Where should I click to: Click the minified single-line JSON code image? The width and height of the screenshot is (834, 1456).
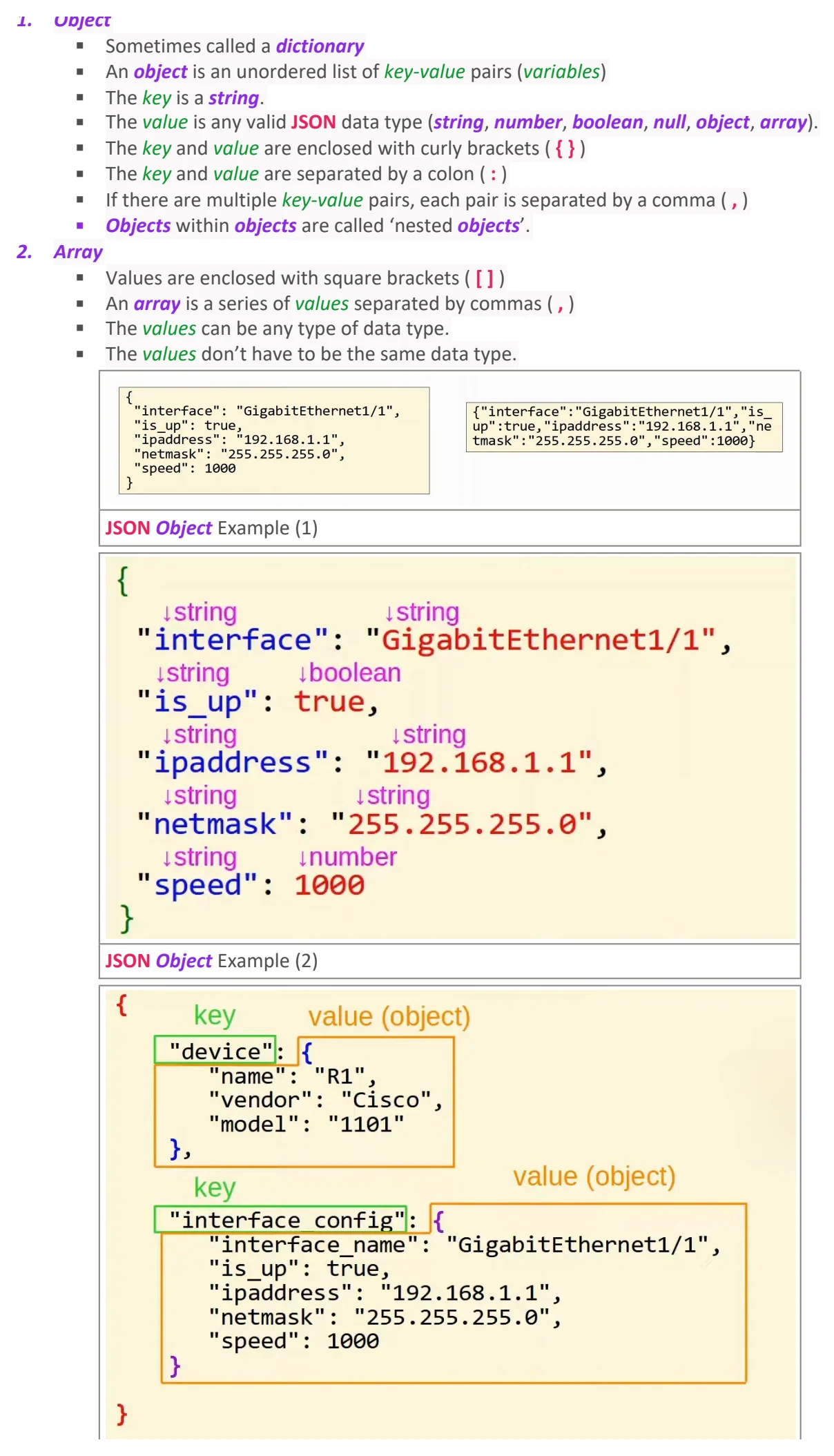pyautogui.click(x=624, y=427)
